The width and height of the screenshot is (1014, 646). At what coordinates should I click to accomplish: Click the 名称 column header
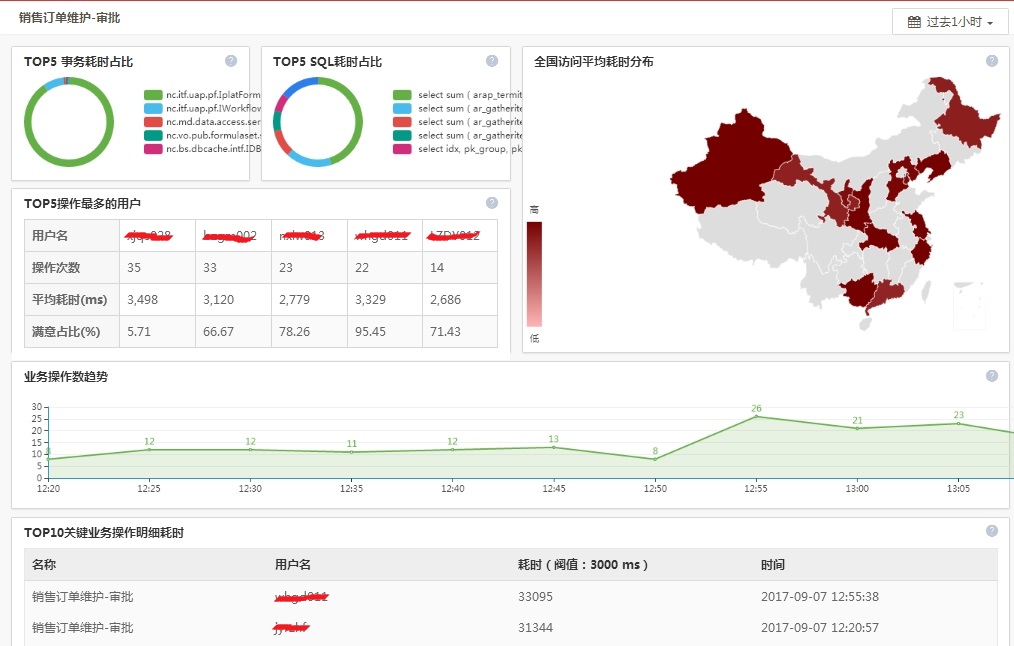44,565
